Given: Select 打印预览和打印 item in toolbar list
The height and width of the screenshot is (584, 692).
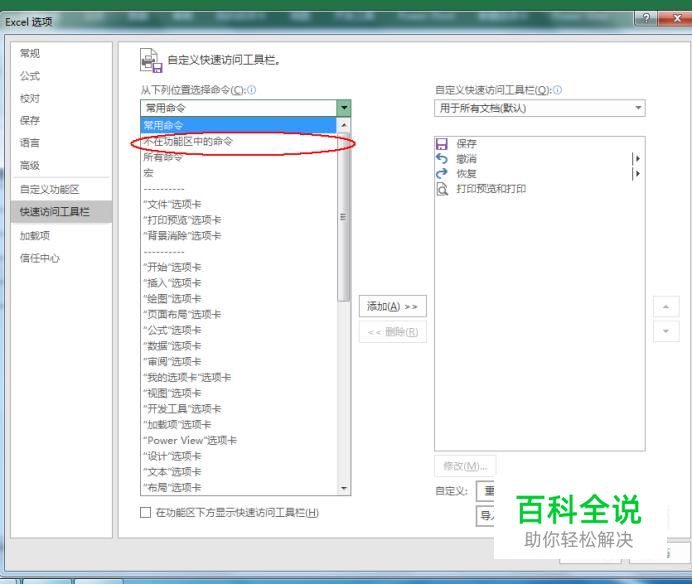Looking at the screenshot, I should (x=539, y=189).
